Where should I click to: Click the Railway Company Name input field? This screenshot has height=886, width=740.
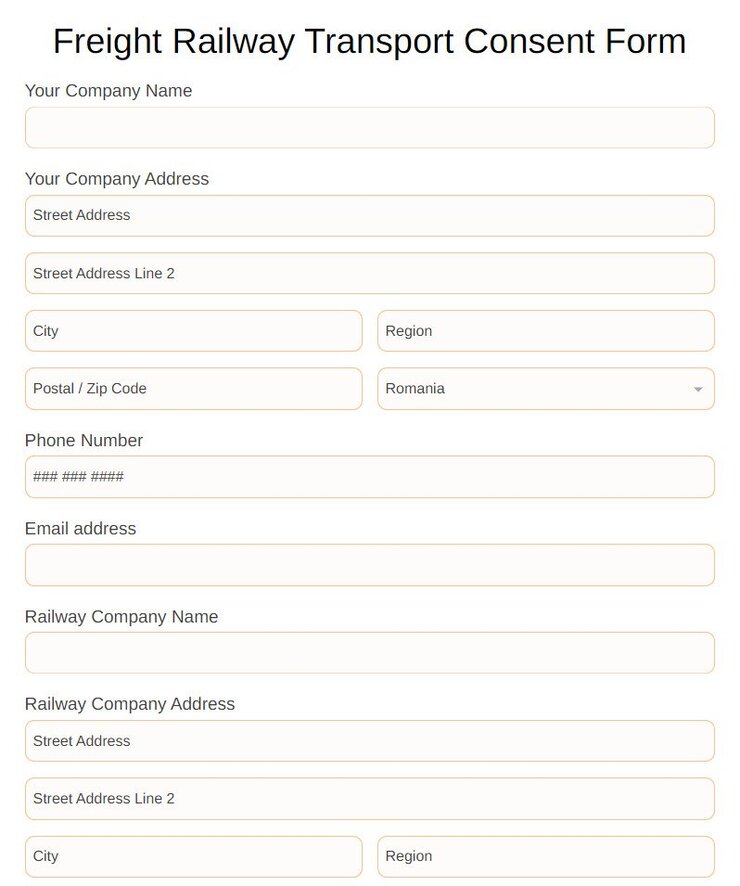369,652
